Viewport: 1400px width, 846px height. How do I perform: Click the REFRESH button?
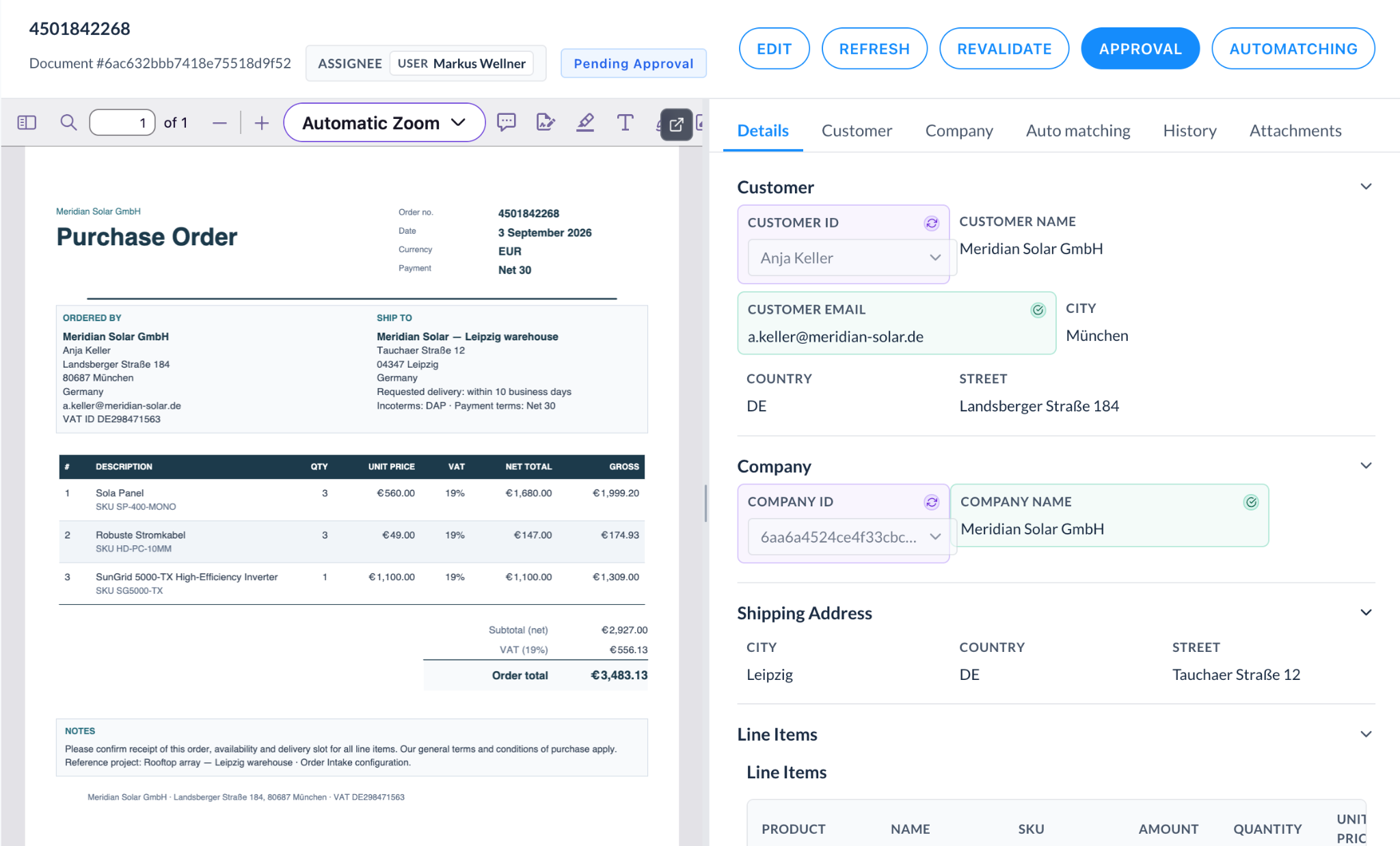coord(874,49)
